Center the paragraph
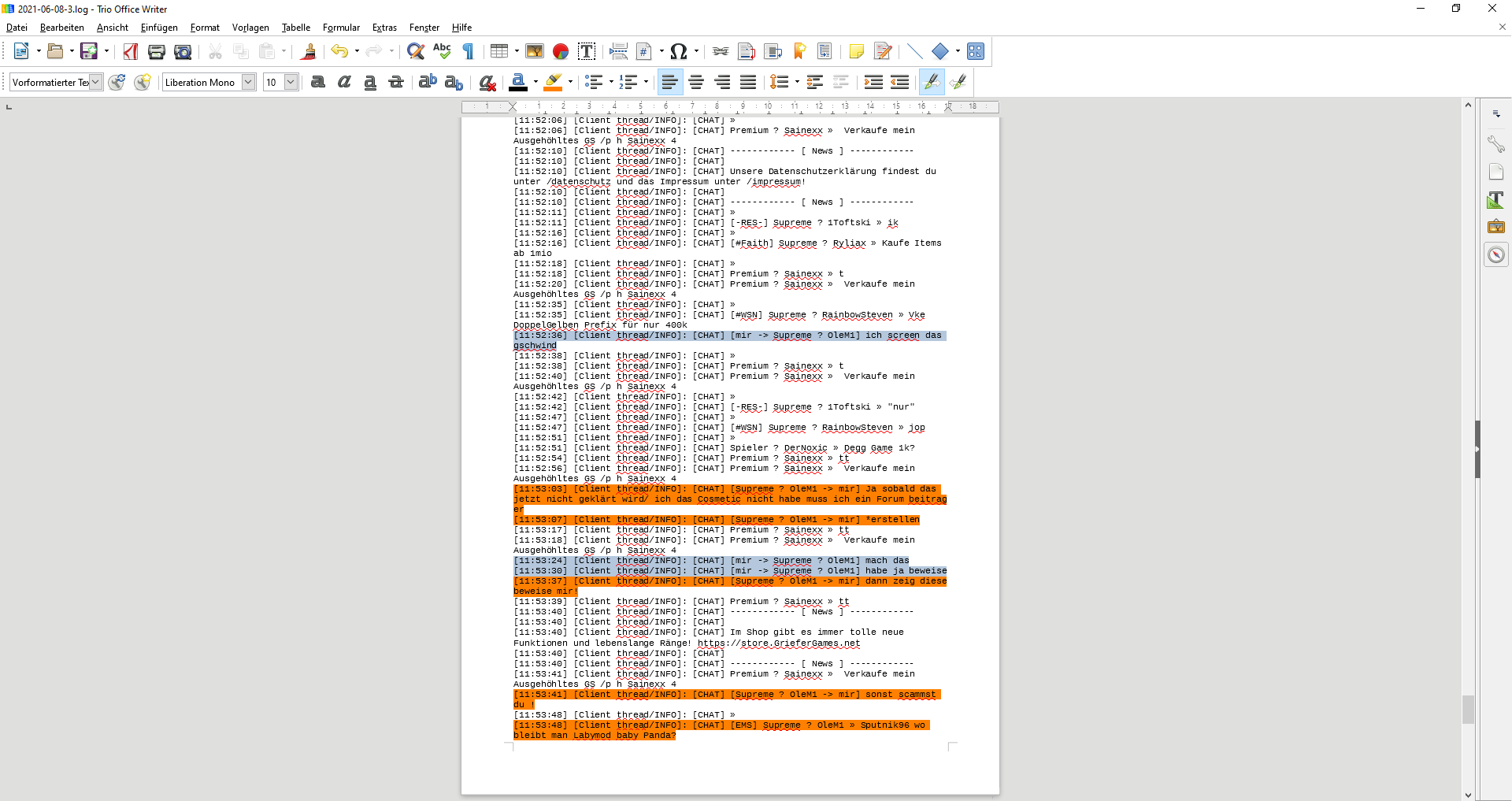Image resolution: width=1512 pixels, height=801 pixels. click(x=696, y=82)
